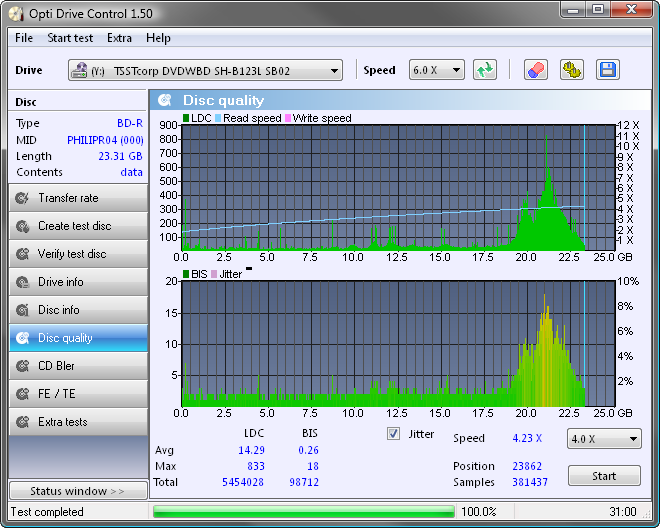Image resolution: width=660 pixels, height=528 pixels.
Task: Select the CD Bler button
Action: click(x=78, y=366)
